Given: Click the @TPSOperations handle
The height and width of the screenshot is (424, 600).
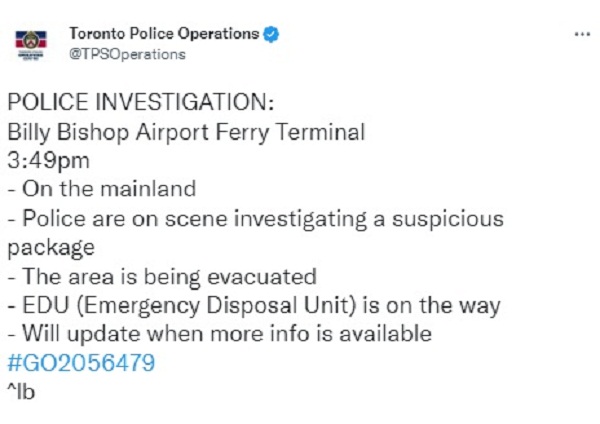Looking at the screenshot, I should pos(127,54).
